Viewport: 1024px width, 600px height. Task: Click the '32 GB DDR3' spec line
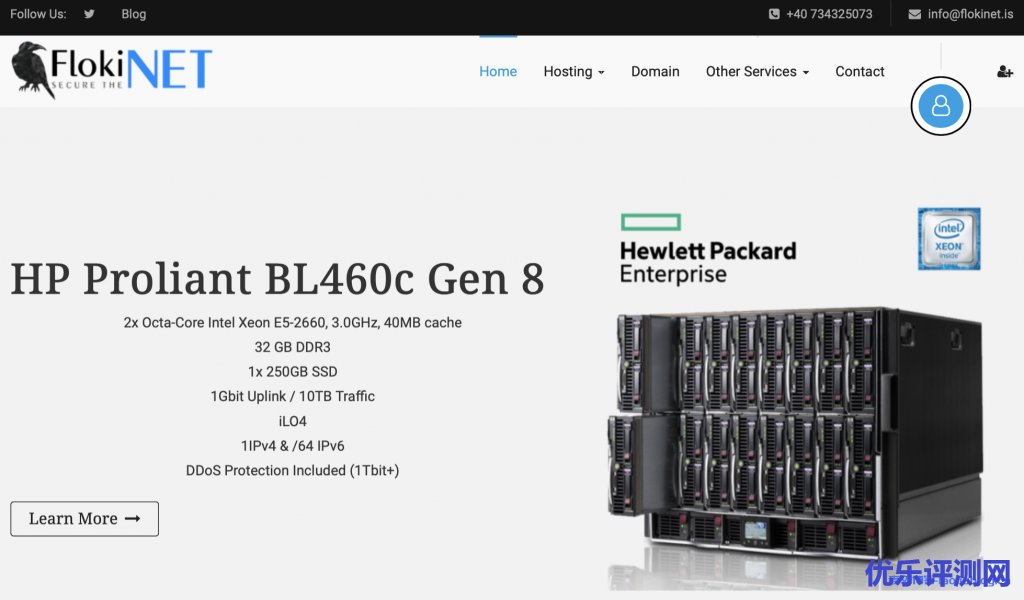click(x=293, y=347)
